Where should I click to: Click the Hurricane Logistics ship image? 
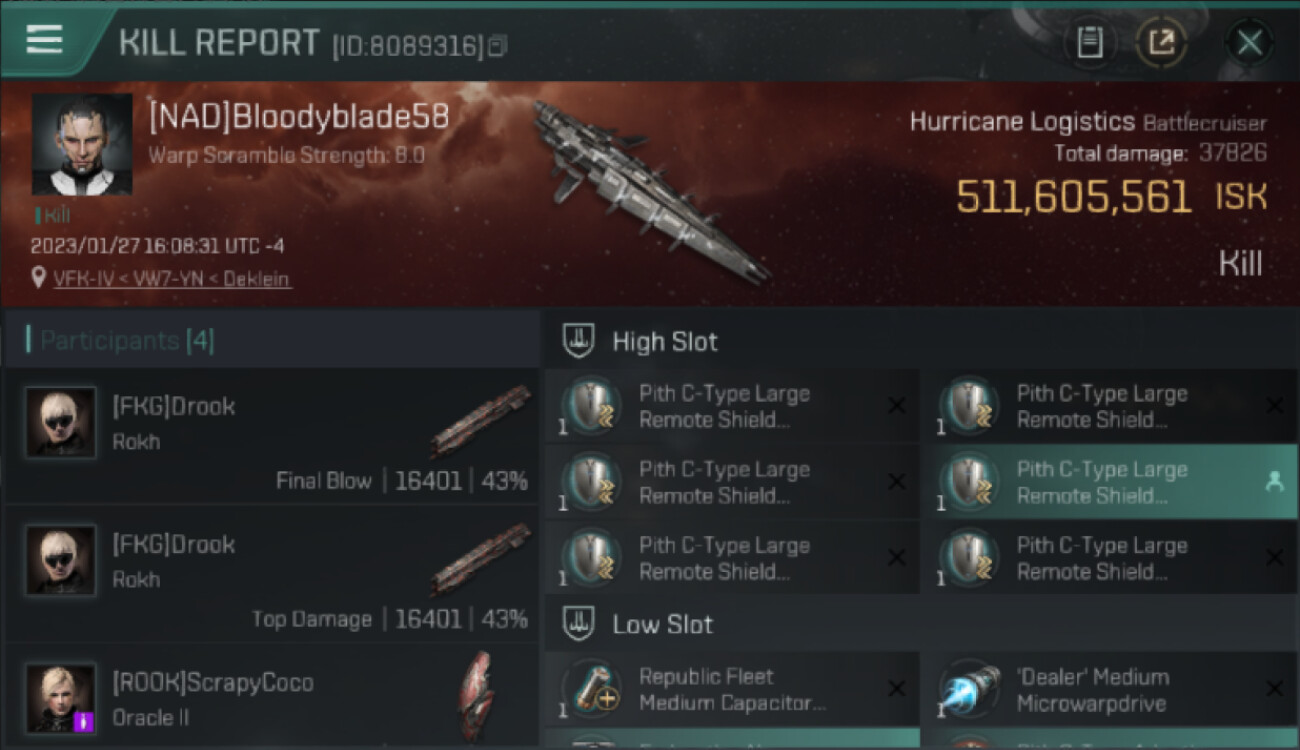tap(650, 190)
